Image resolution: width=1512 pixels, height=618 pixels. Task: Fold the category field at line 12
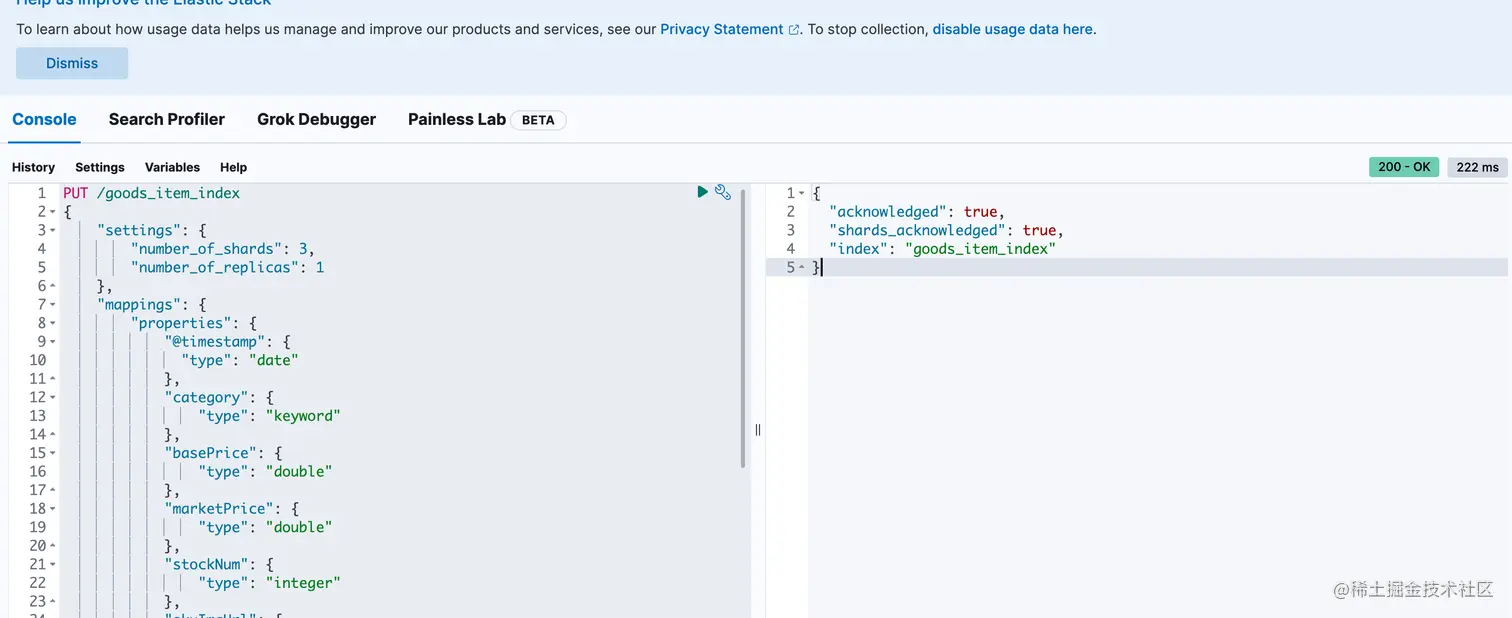52,397
